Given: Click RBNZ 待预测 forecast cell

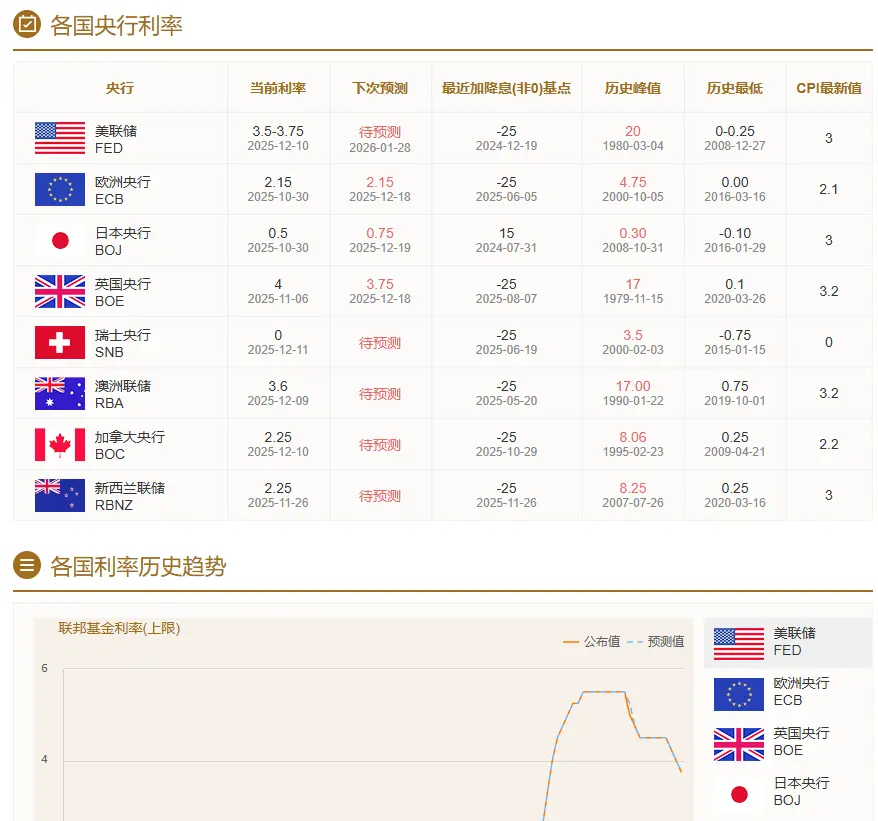Looking at the screenshot, I should 380,496.
